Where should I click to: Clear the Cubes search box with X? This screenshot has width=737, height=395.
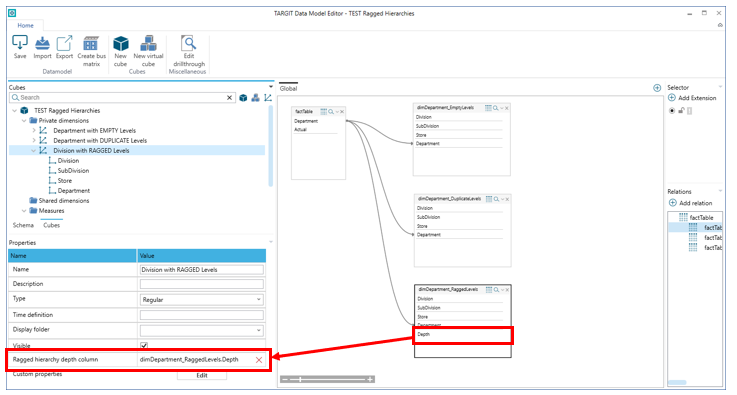coord(229,98)
